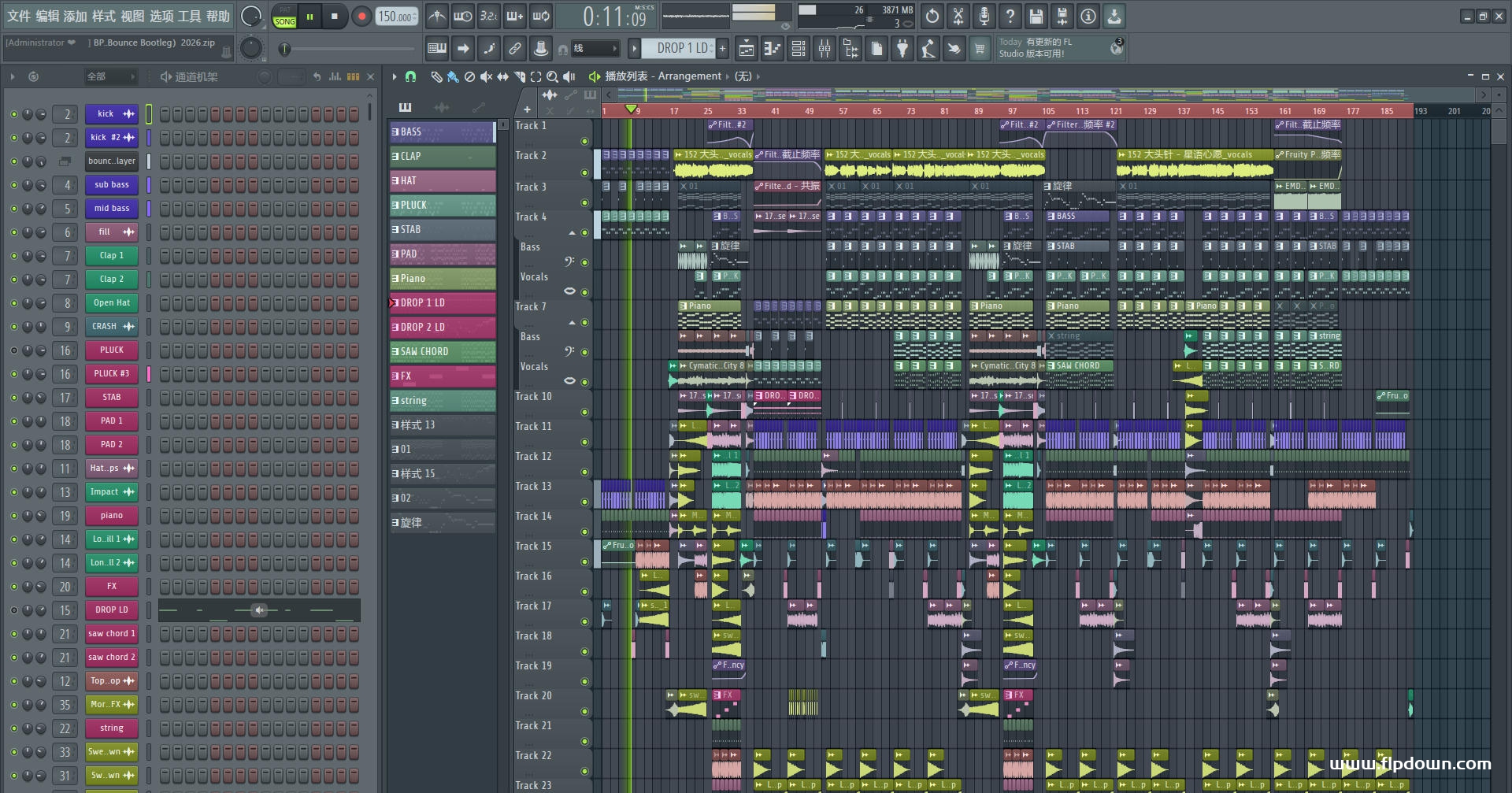Open the mixer icon
The height and width of the screenshot is (793, 1512).
(825, 49)
